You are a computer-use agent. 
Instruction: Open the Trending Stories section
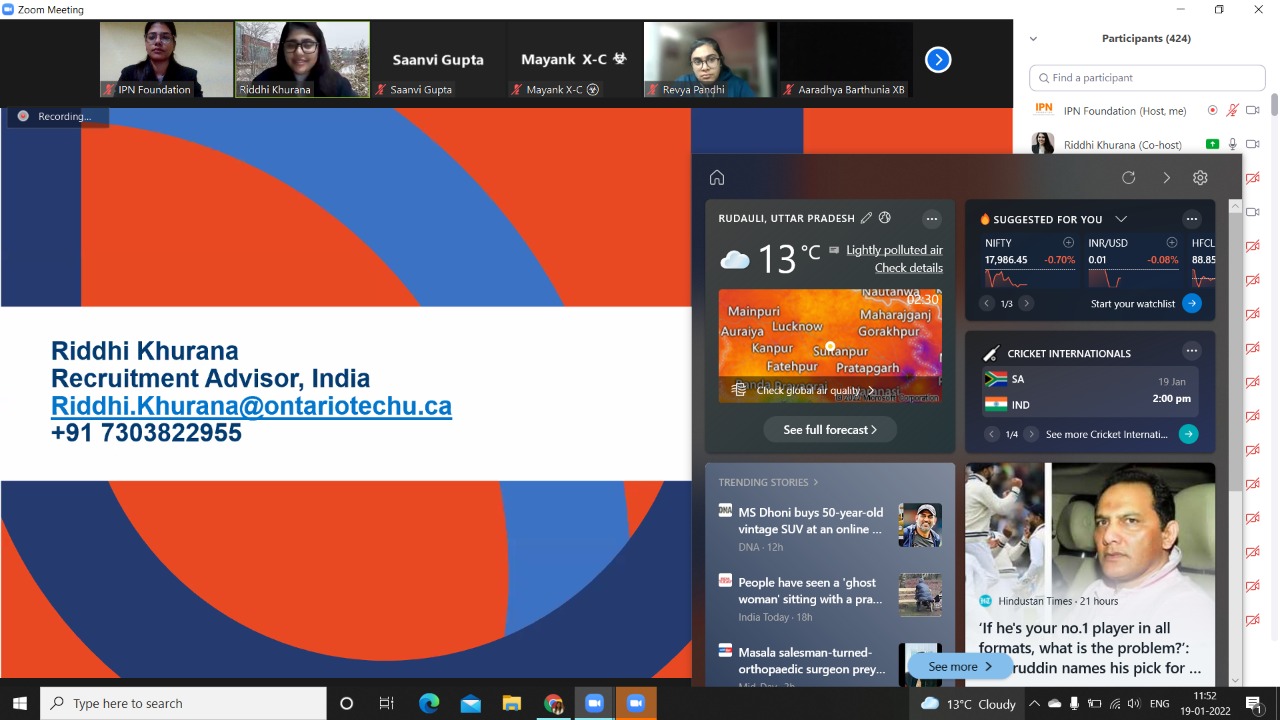coord(767,482)
